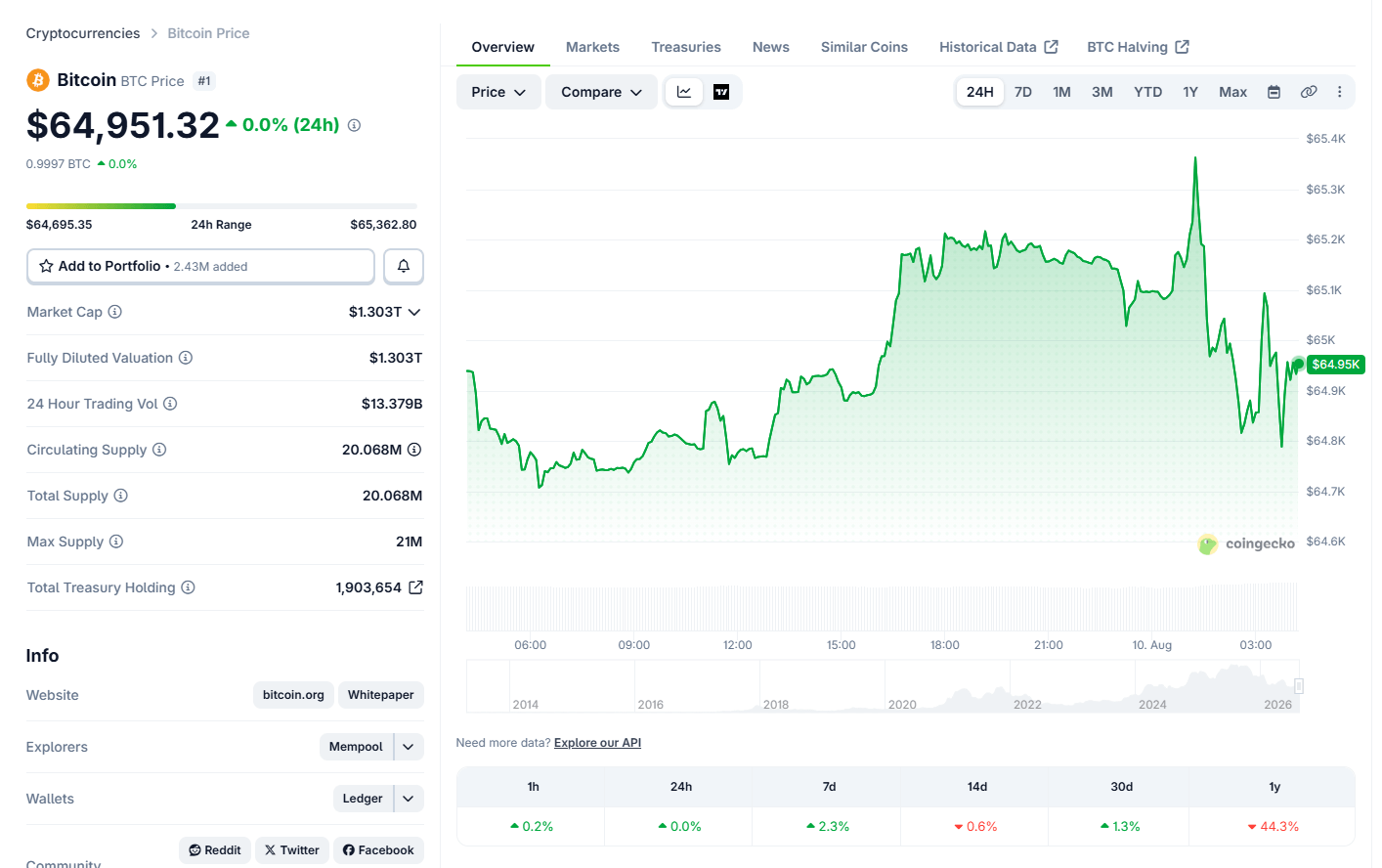Select the 1Y time range
Image resolution: width=1382 pixels, height=868 pixels.
1190,92
